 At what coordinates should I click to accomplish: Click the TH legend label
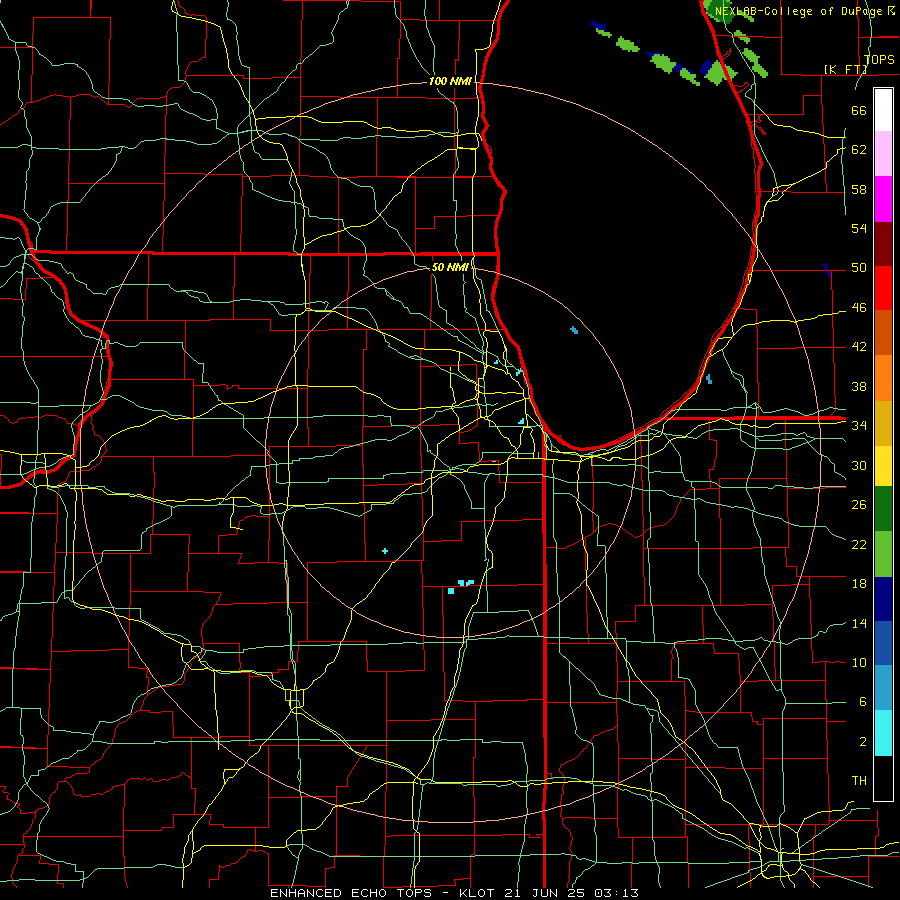[x=859, y=781]
